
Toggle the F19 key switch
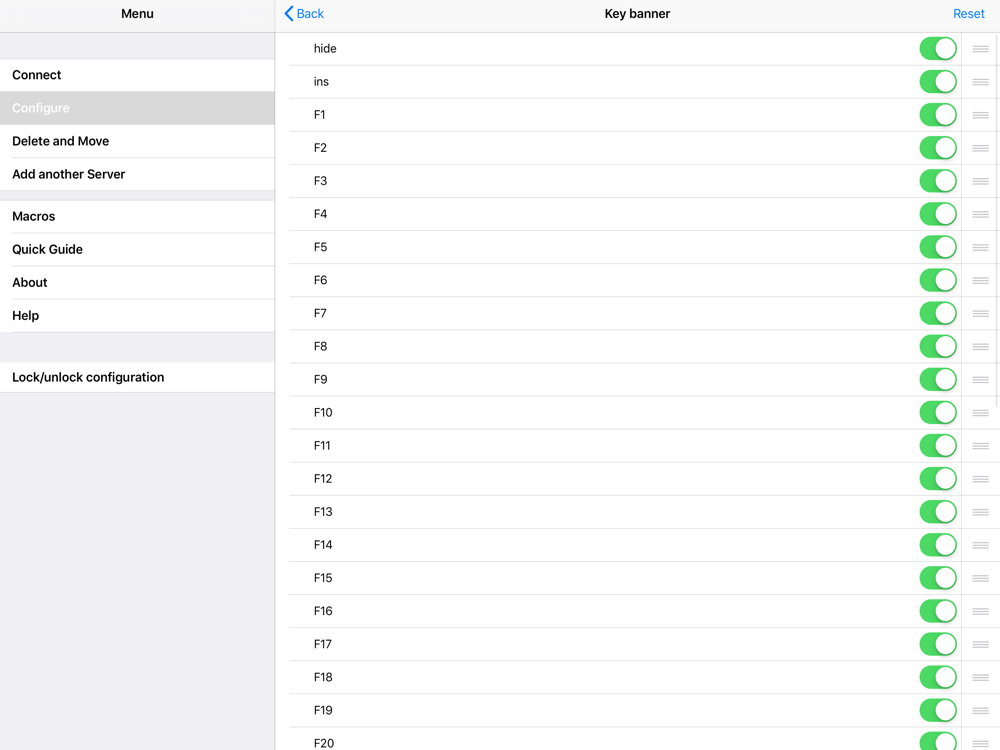938,710
